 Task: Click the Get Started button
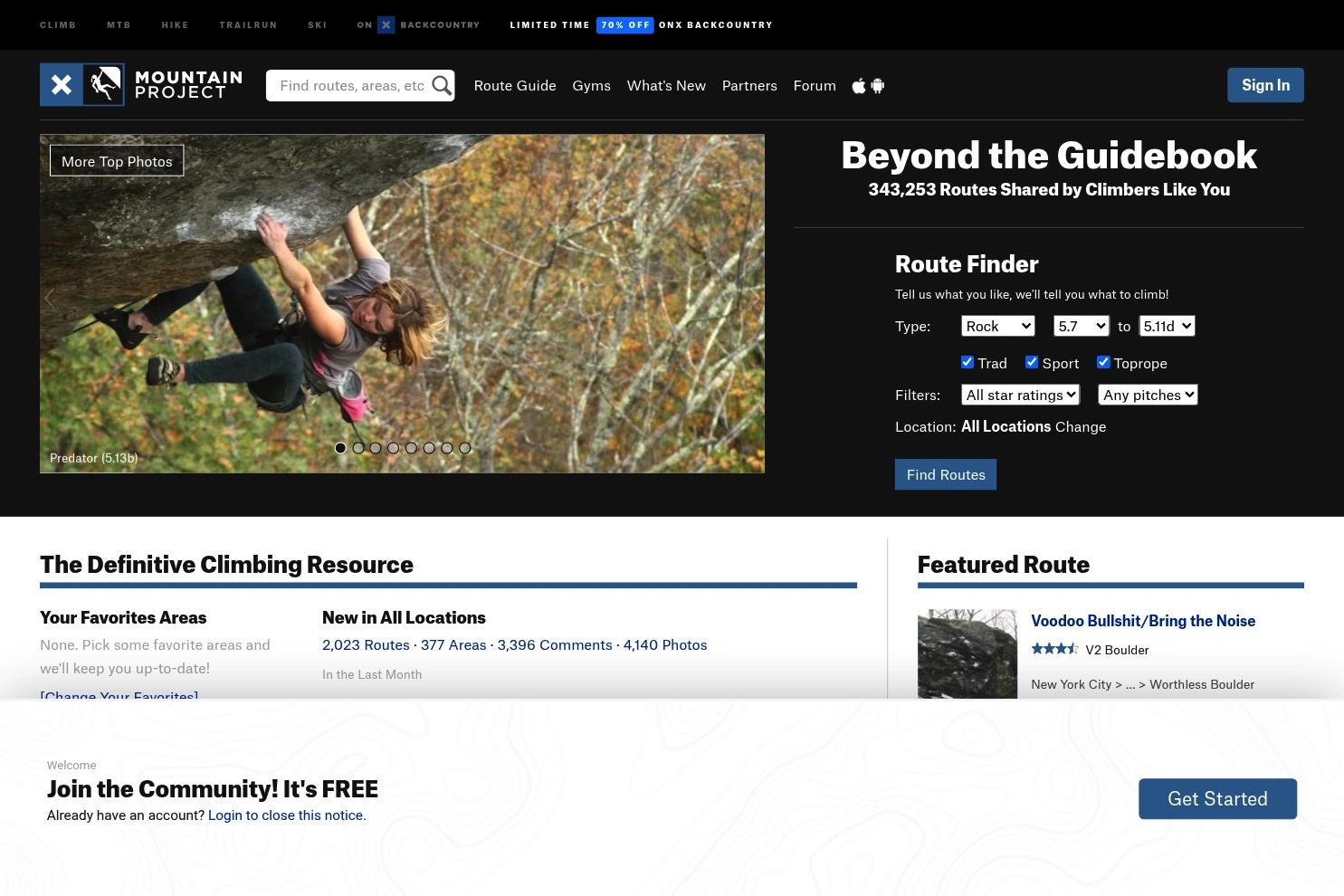click(x=1217, y=798)
